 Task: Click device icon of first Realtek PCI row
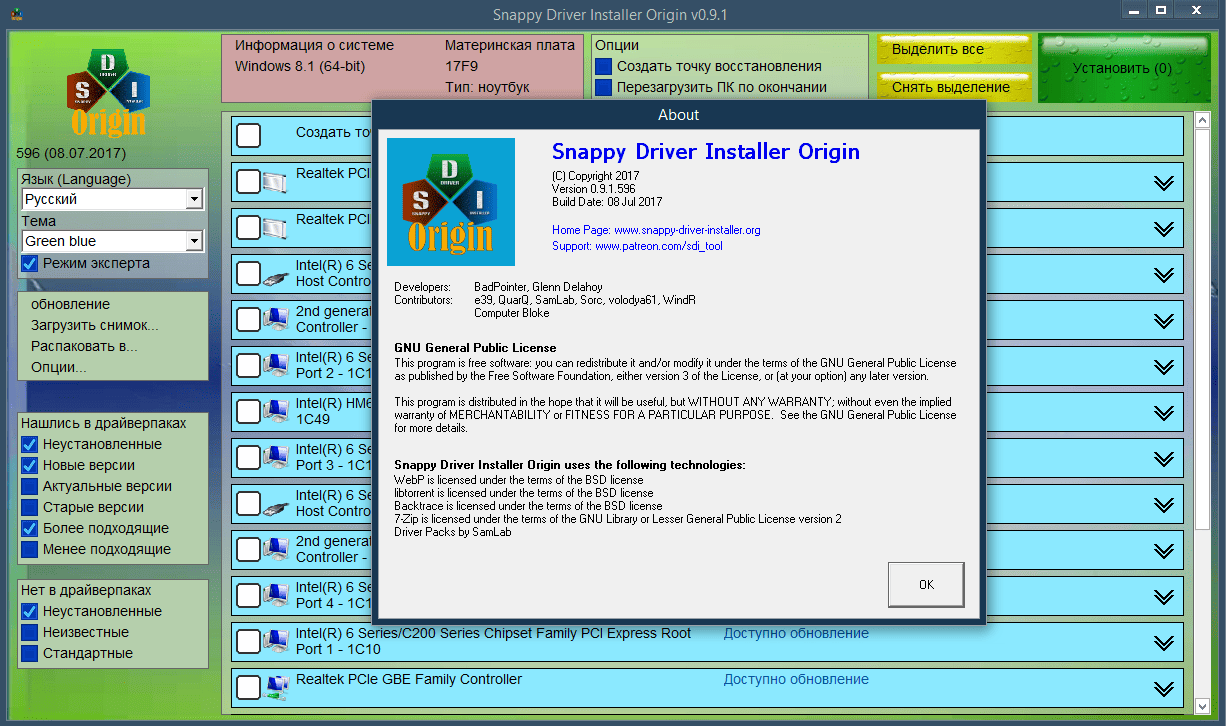[274, 182]
